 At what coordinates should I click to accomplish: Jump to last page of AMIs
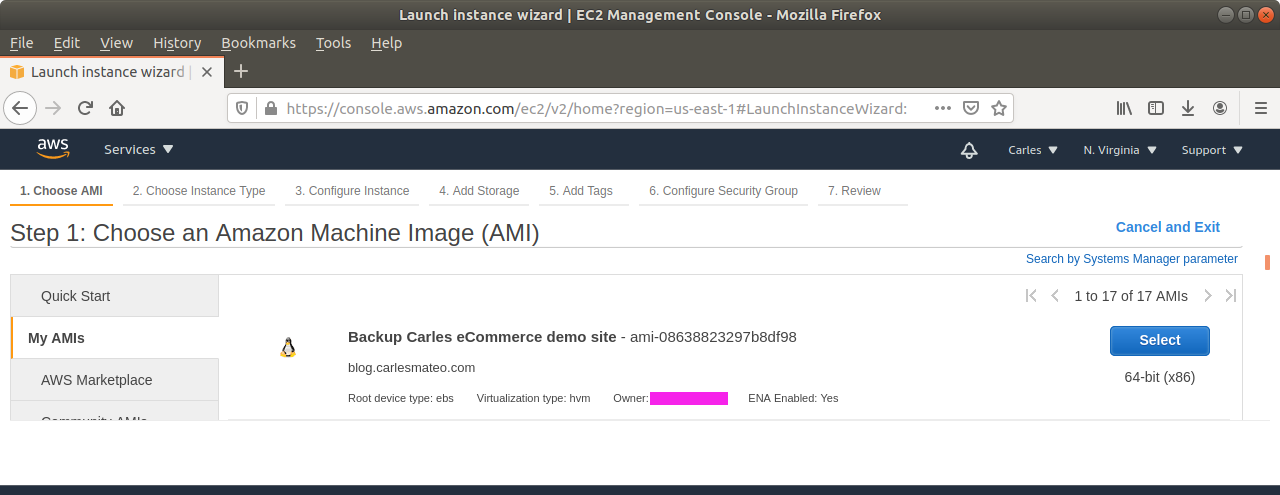pyautogui.click(x=1231, y=296)
